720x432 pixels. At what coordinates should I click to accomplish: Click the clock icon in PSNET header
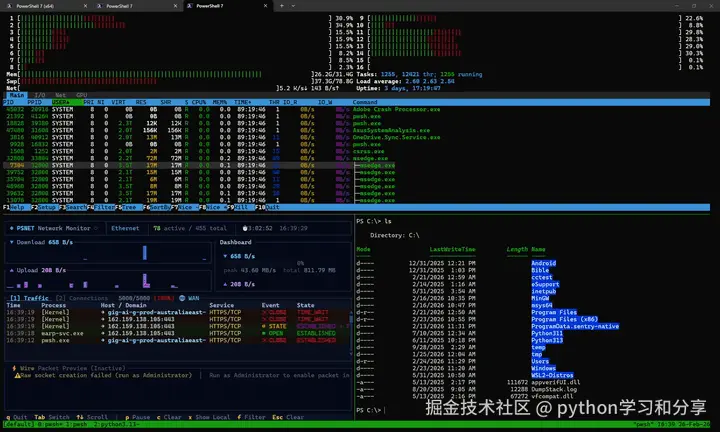click(x=245, y=228)
